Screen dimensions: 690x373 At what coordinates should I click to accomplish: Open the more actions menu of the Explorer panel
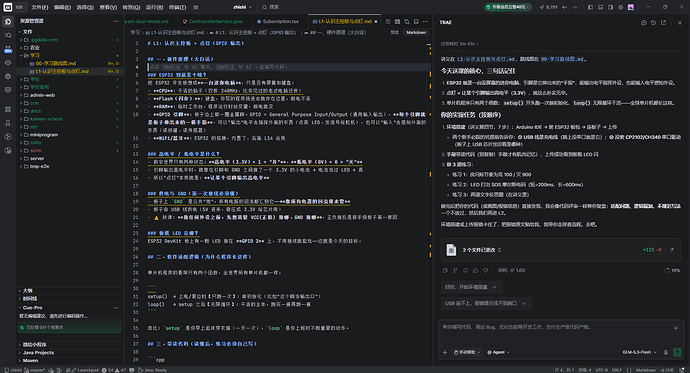point(115,21)
